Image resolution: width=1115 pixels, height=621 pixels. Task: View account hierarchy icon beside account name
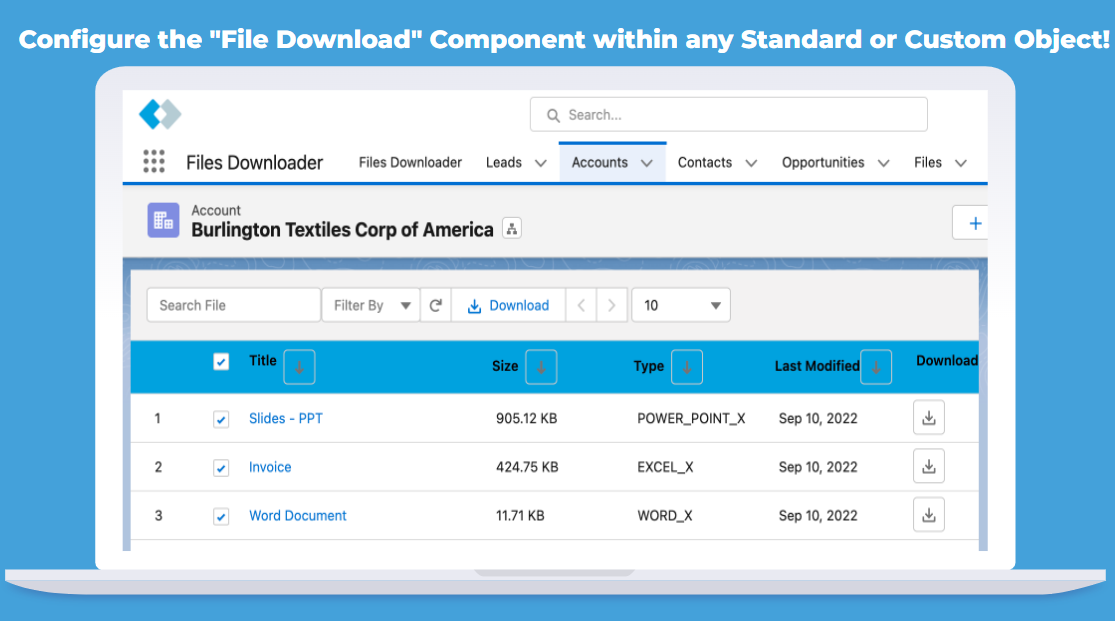512,229
